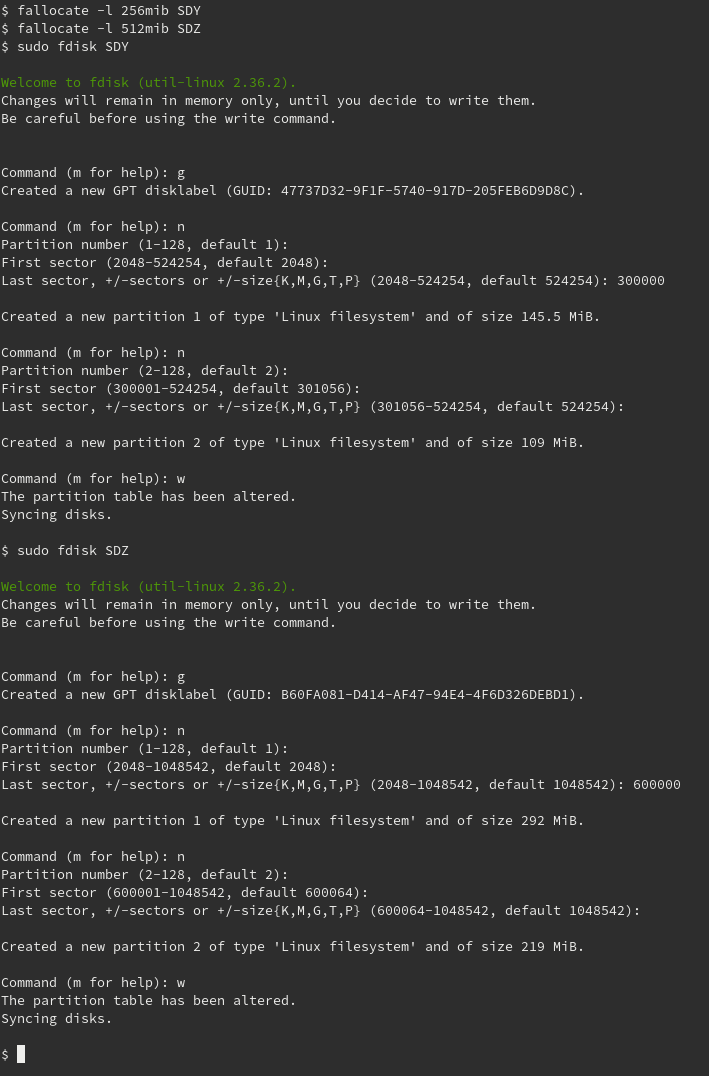Viewport: 709px width, 1076px height.
Task: Click the '219 MiB' partition size text
Action: click(x=548, y=946)
